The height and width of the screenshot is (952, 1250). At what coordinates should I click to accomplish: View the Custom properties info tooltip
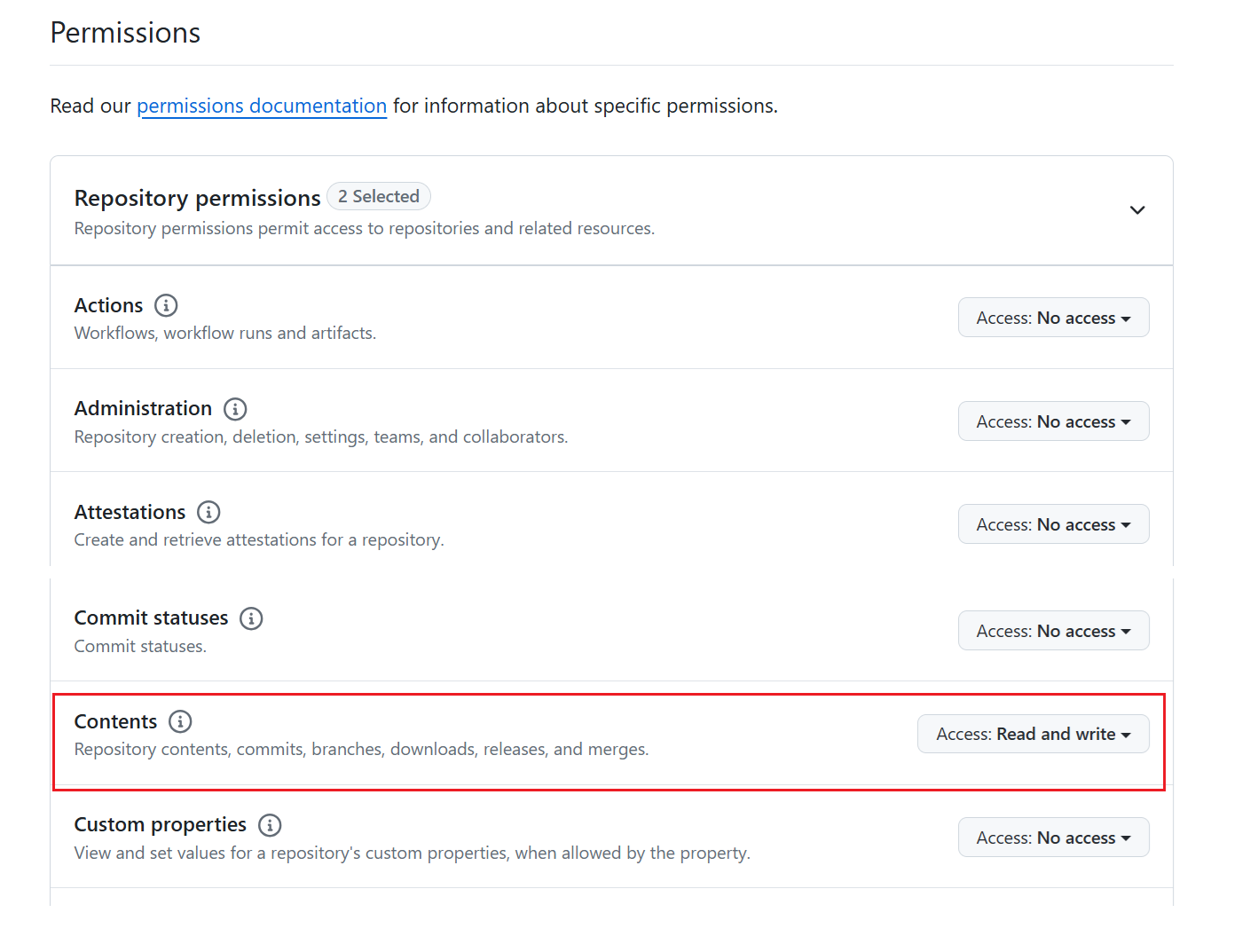(x=270, y=825)
